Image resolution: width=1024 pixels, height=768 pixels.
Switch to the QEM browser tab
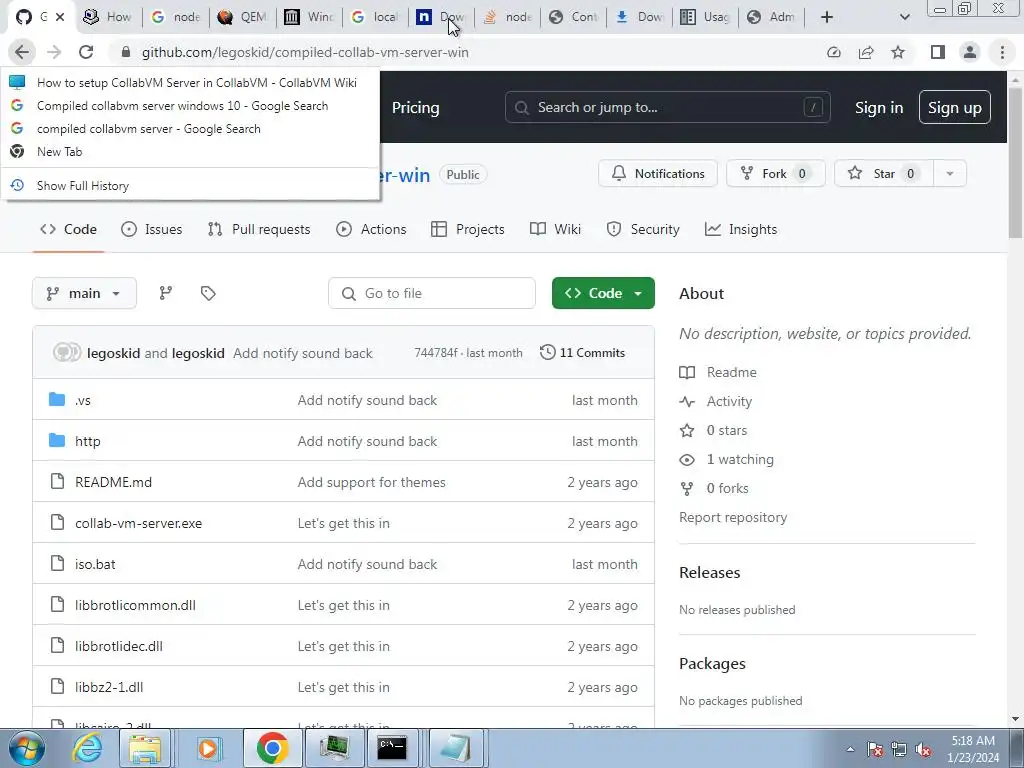click(x=242, y=17)
